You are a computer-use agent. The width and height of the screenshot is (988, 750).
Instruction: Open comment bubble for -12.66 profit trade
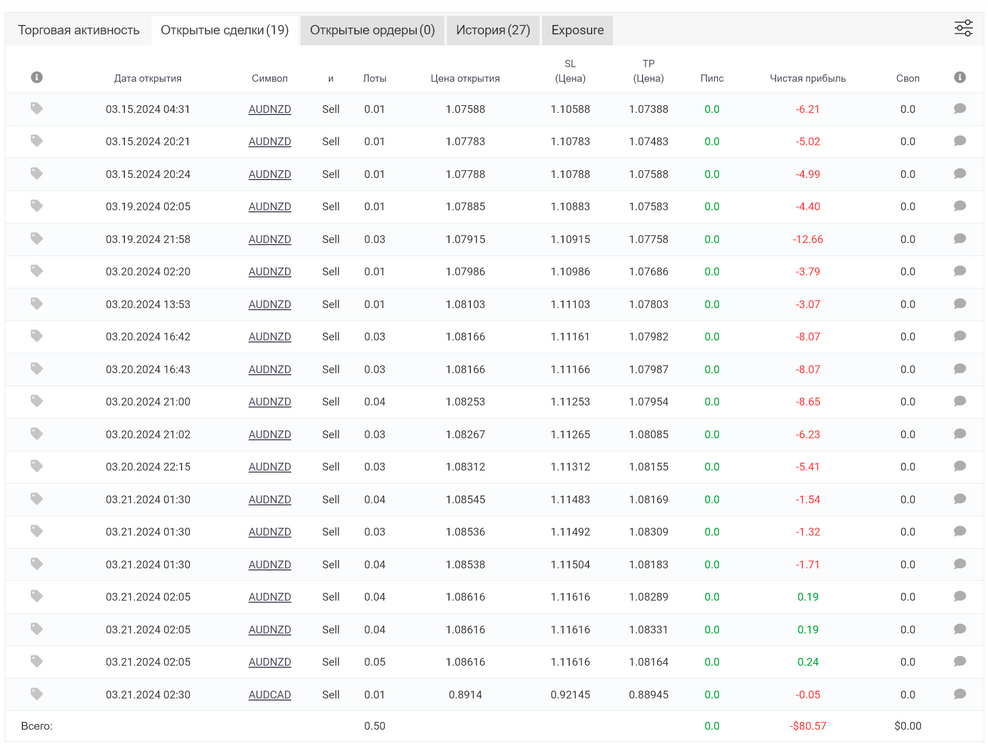coord(960,238)
